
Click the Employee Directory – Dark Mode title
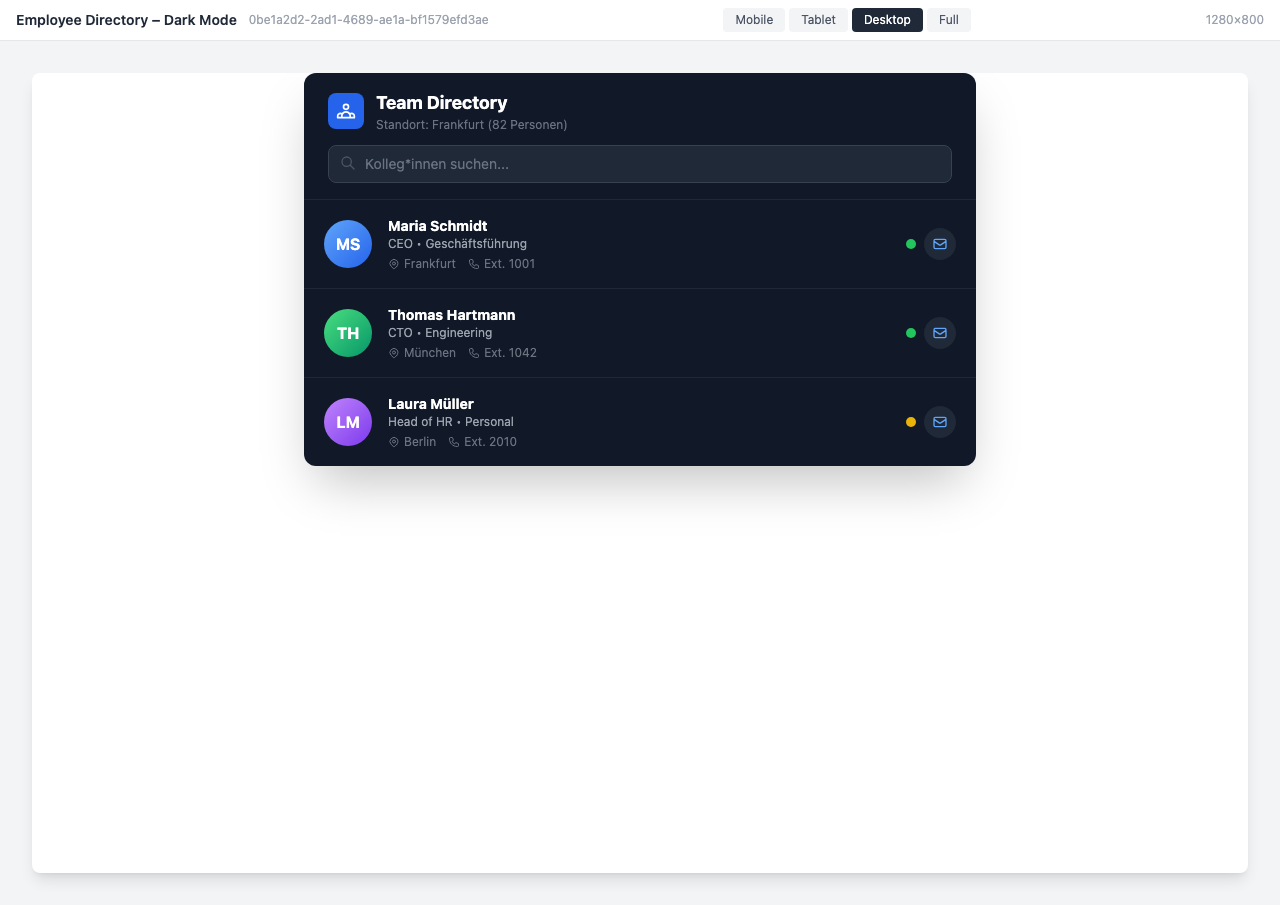pos(126,19)
